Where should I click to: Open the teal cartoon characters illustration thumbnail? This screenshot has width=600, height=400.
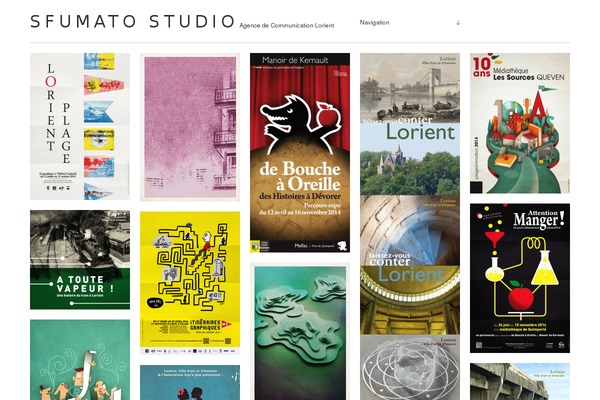[80, 360]
